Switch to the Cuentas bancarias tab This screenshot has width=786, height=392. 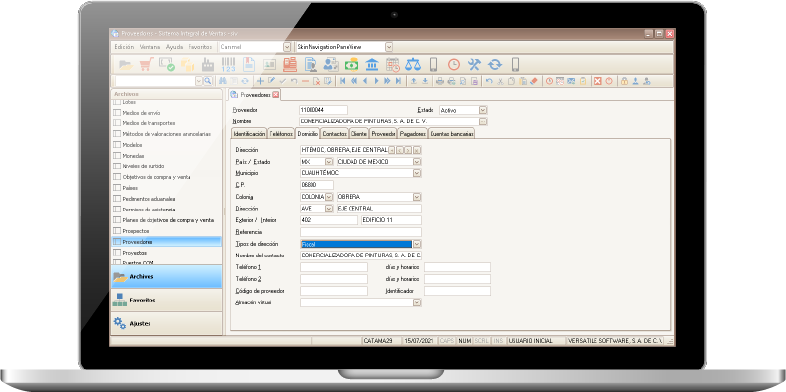[452, 134]
